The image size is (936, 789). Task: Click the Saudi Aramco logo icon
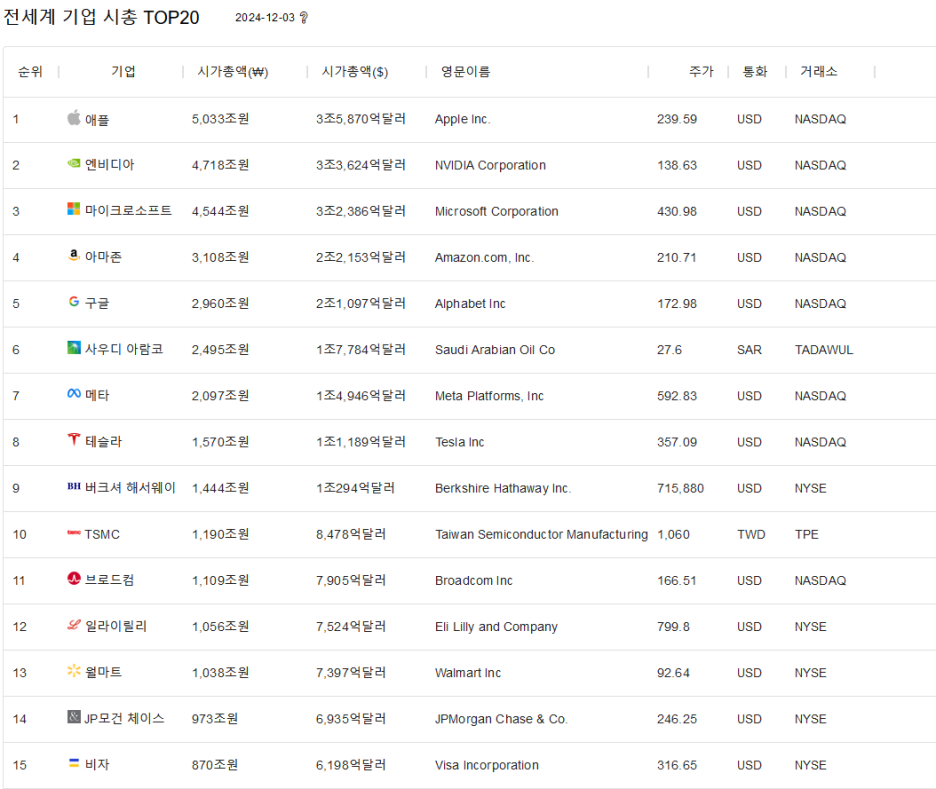click(73, 347)
